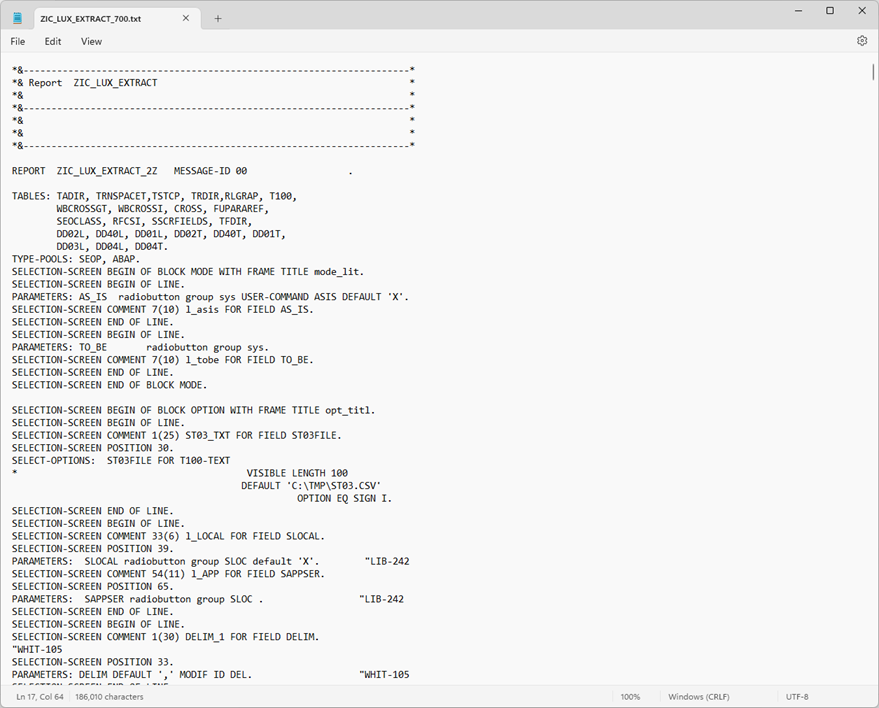Click the Ln 17, Col 64 cursor position indicator

[38, 696]
